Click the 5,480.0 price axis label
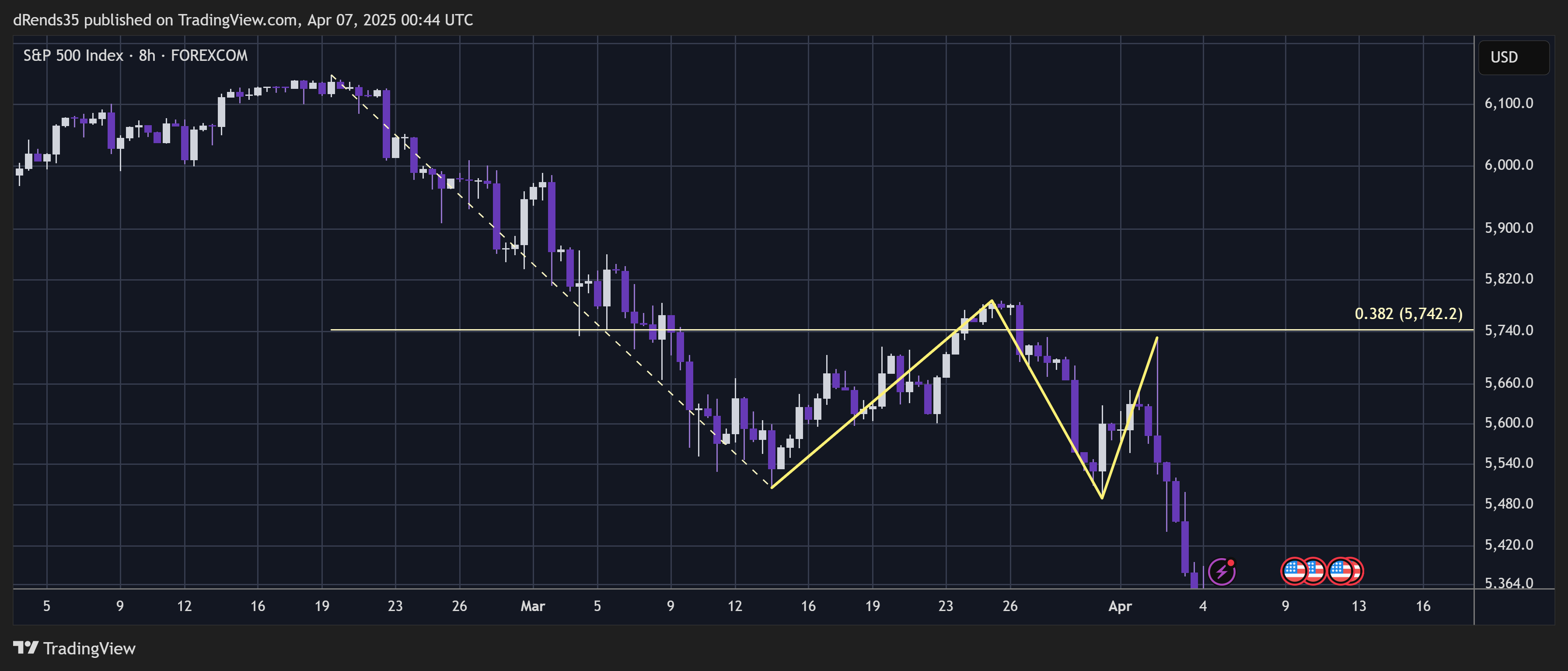 click(x=1509, y=503)
